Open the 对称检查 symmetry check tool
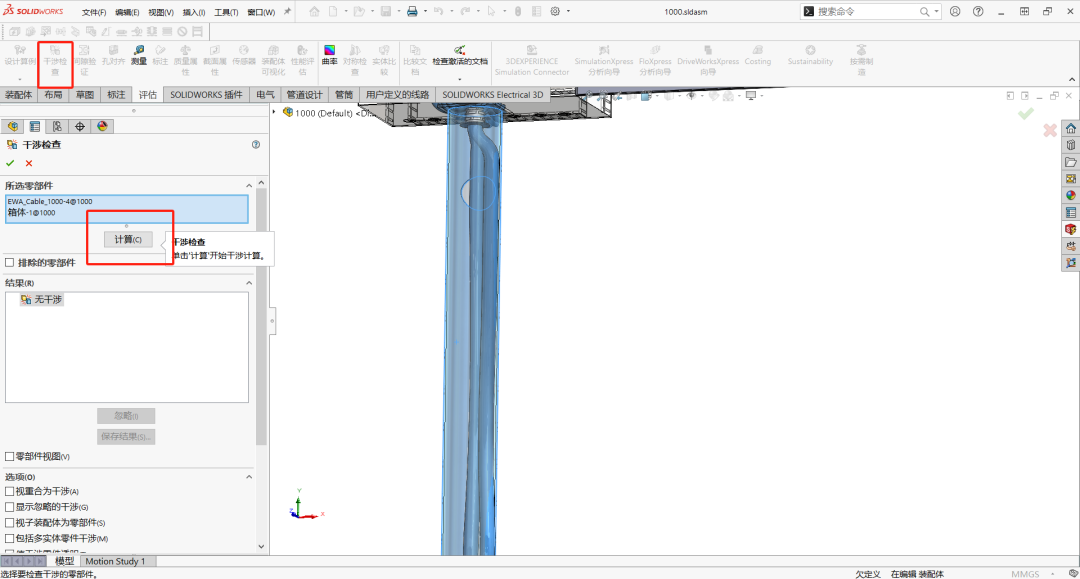The height and width of the screenshot is (579, 1080). [x=355, y=61]
